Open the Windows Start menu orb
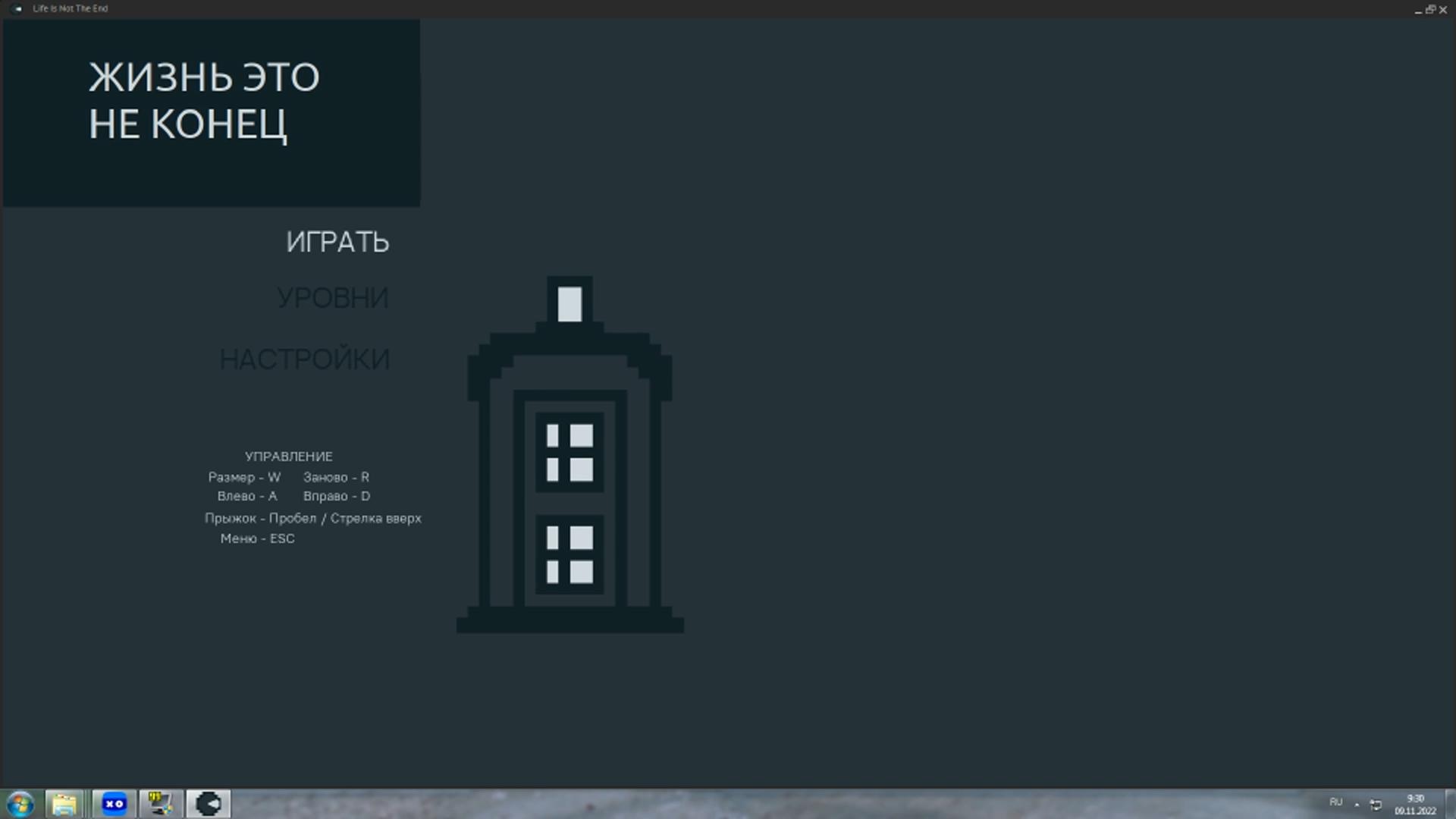Viewport: 1456px width, 819px height. click(x=20, y=804)
